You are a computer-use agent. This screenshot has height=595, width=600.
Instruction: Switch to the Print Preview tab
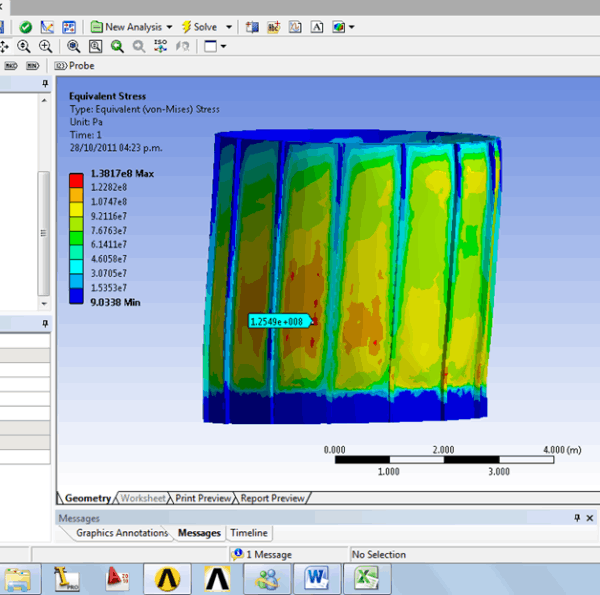coord(203,498)
